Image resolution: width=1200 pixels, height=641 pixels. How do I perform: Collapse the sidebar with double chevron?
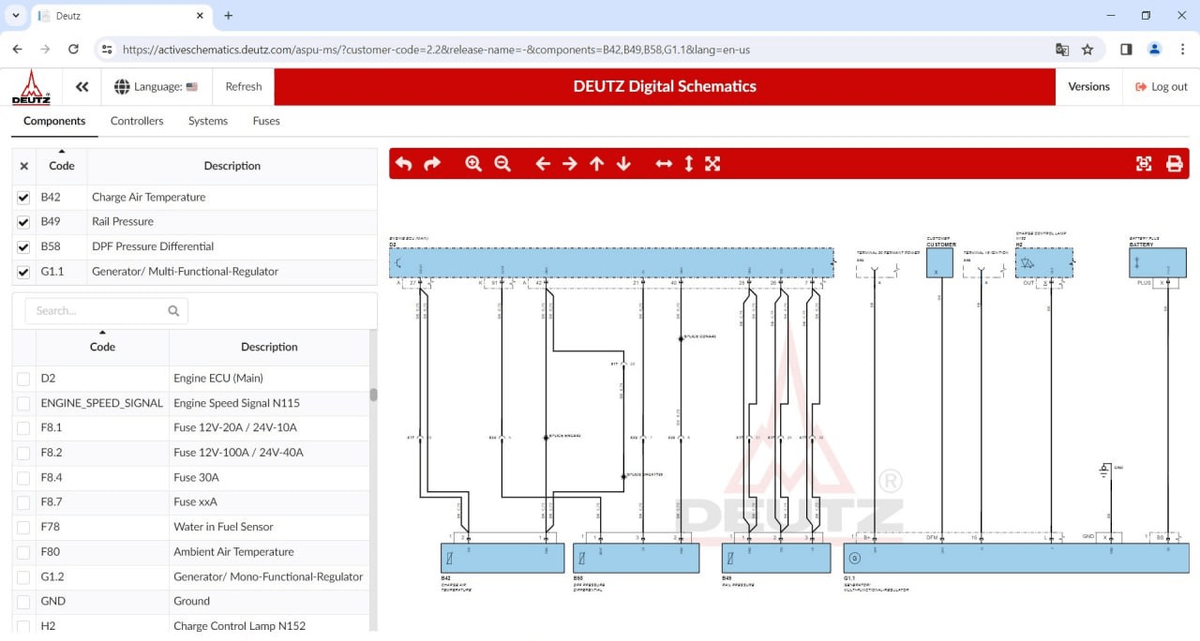click(x=82, y=87)
